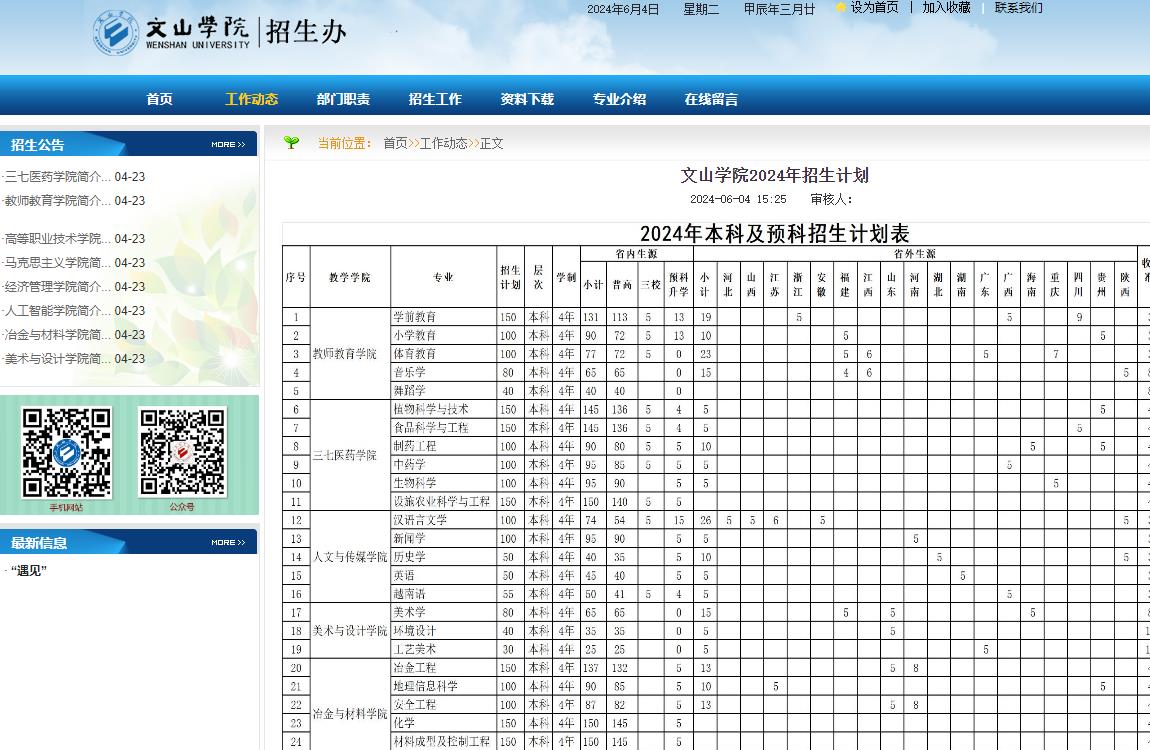Viewport: 1150px width, 750px height.
Task: Click the 环境设计 major cell
Action: (444, 630)
